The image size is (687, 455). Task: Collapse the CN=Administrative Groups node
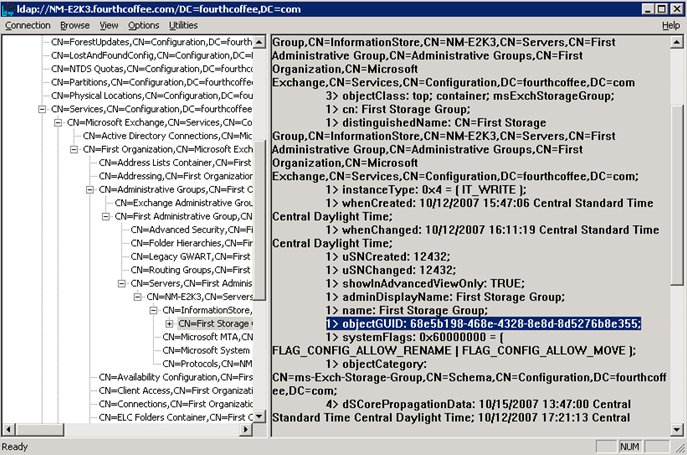click(90, 190)
